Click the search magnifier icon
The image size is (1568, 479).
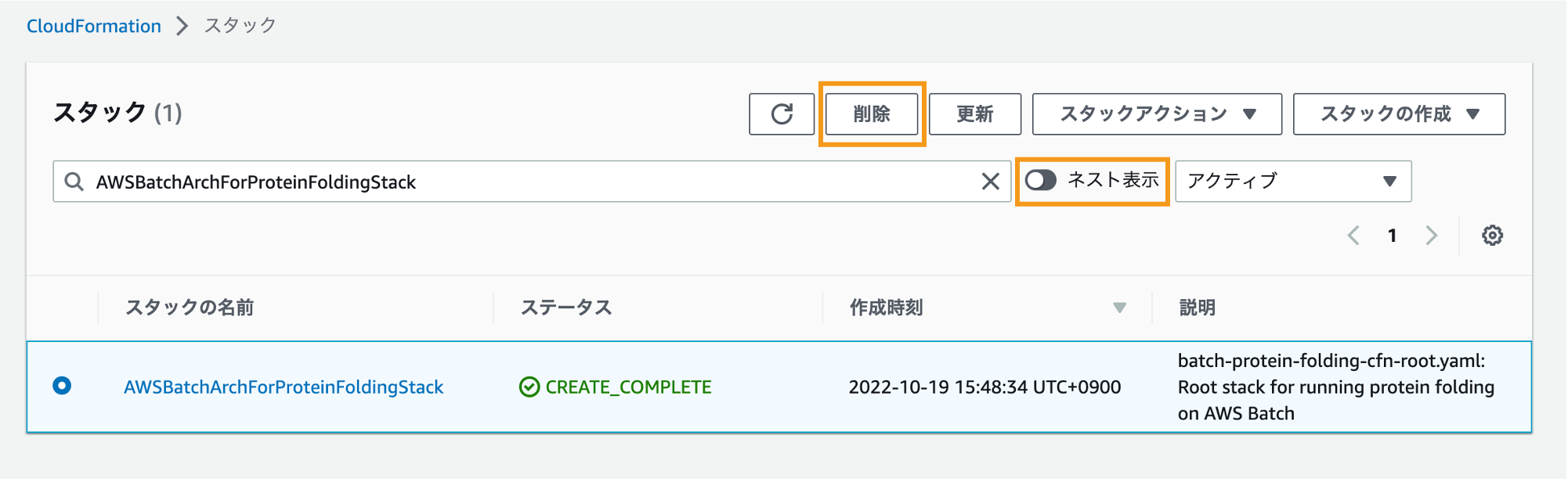click(74, 182)
